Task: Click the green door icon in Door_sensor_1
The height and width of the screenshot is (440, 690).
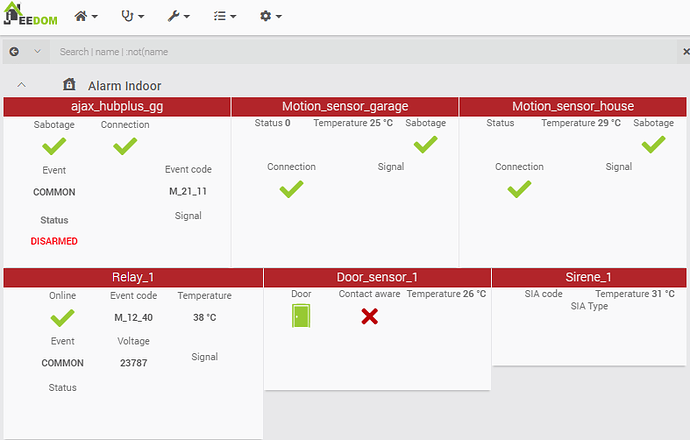Action: click(301, 316)
